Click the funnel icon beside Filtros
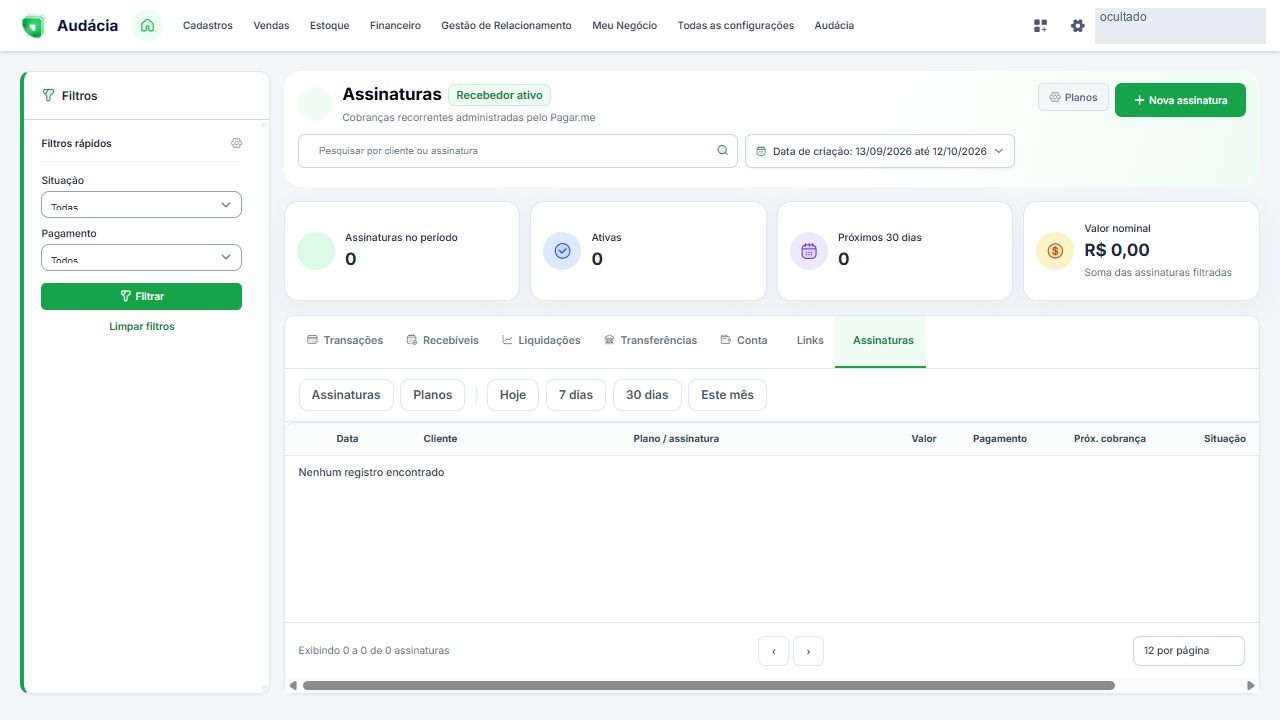1280x720 pixels. coord(48,96)
